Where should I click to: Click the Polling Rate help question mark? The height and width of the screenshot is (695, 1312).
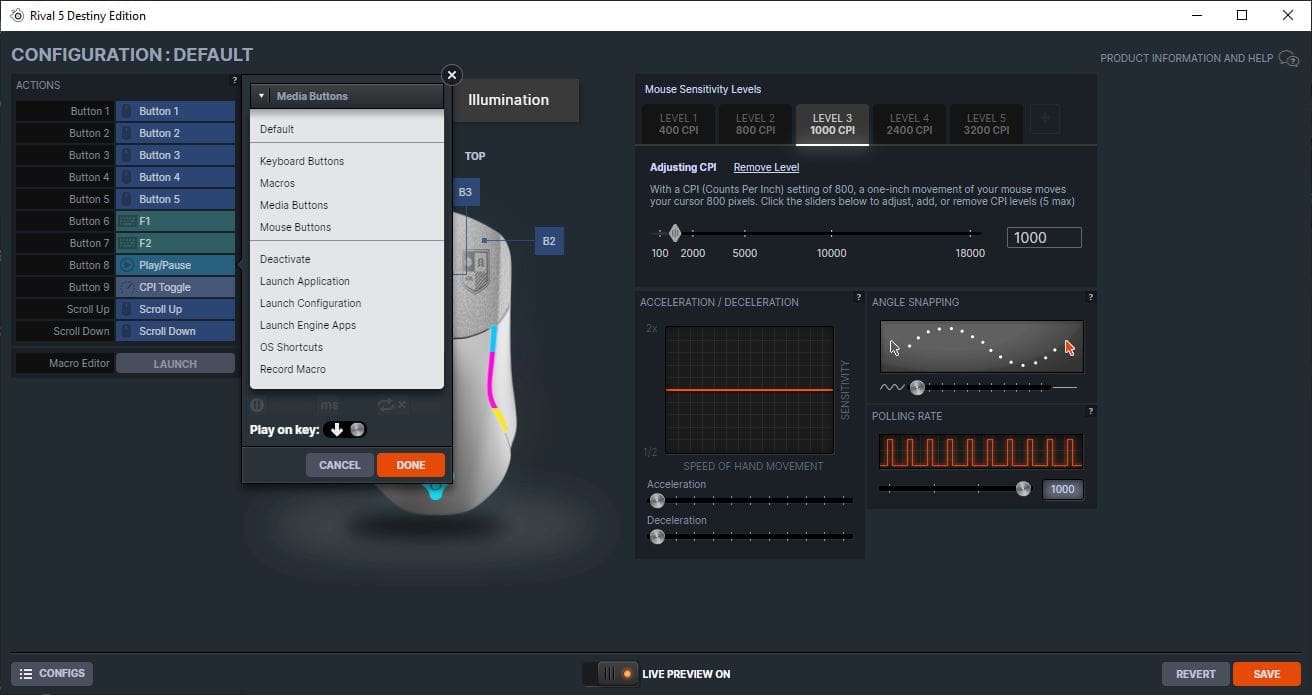[x=1090, y=411]
